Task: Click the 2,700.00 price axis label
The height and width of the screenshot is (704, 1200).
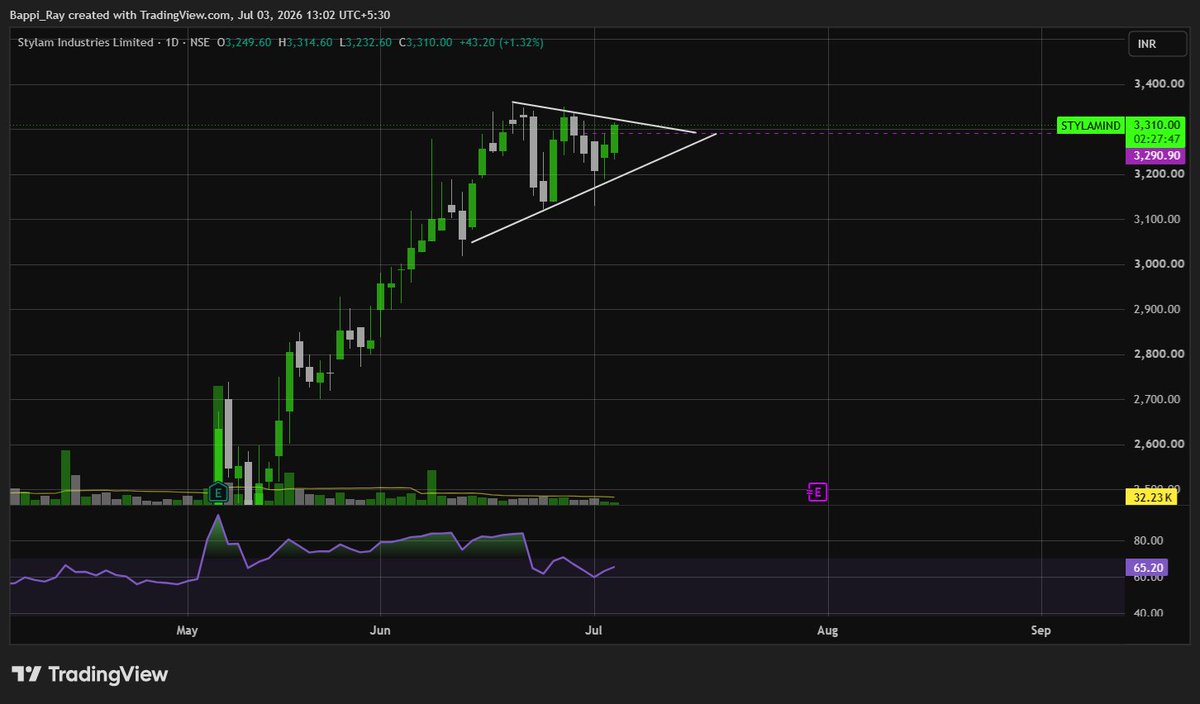Action: tap(1158, 399)
